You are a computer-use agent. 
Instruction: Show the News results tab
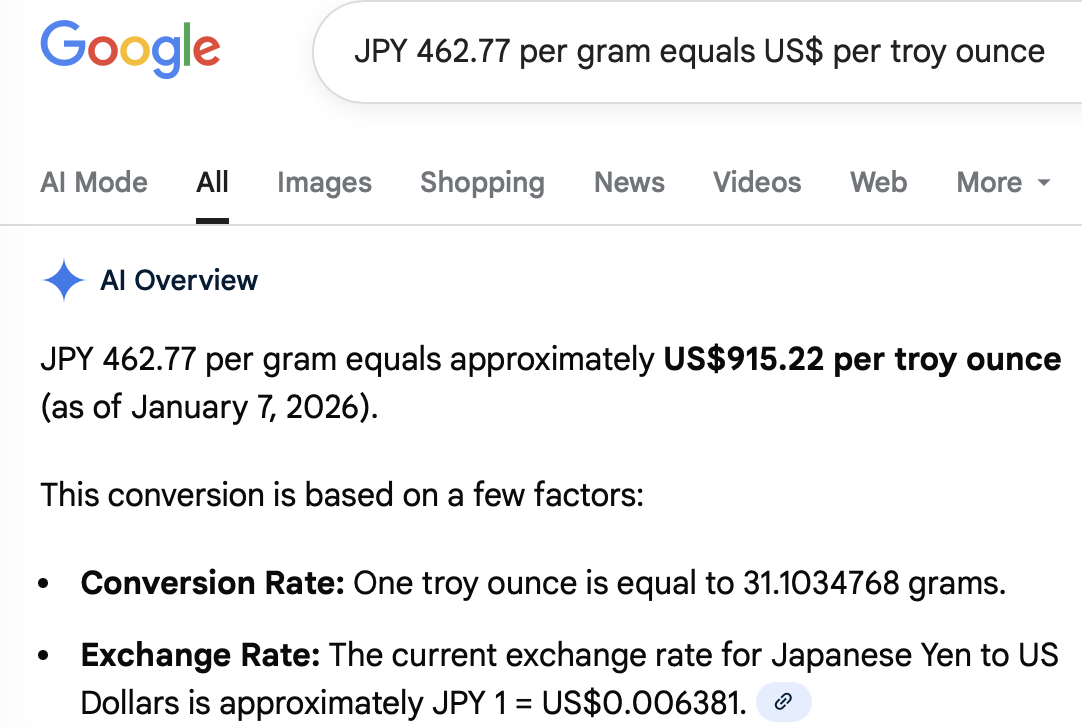629,183
